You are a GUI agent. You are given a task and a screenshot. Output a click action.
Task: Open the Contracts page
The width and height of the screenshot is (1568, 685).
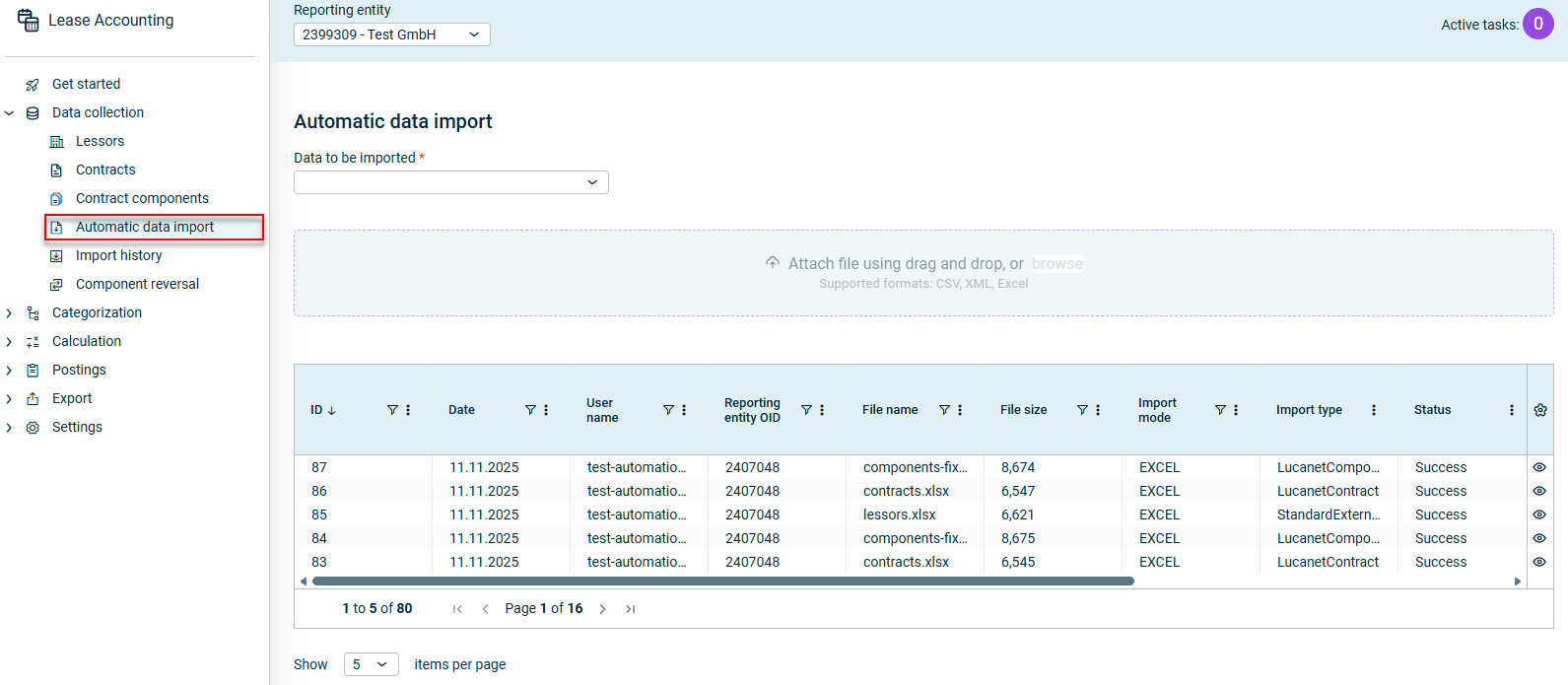[x=105, y=170]
